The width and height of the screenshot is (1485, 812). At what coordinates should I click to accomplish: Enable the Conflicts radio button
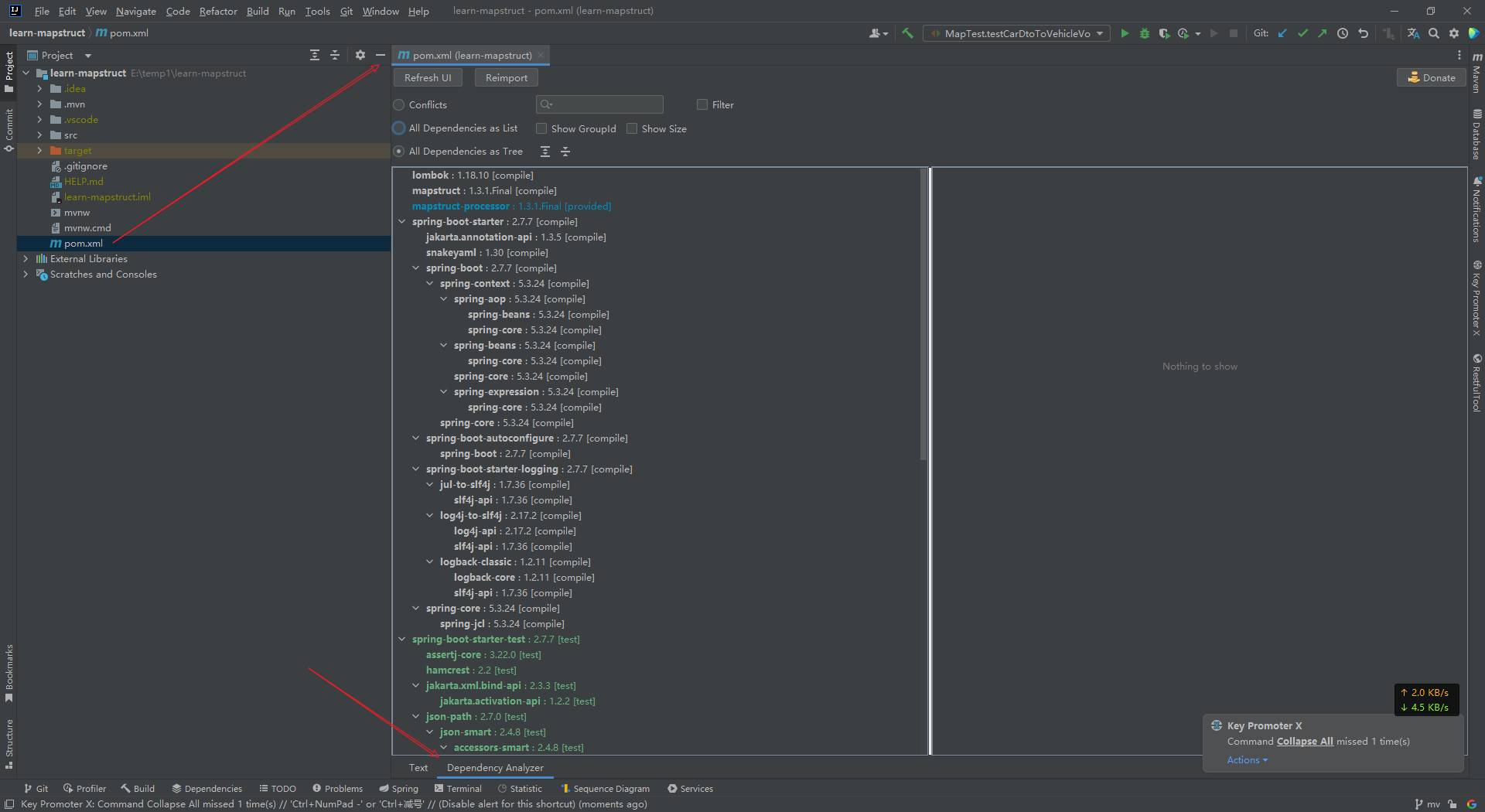tap(399, 104)
